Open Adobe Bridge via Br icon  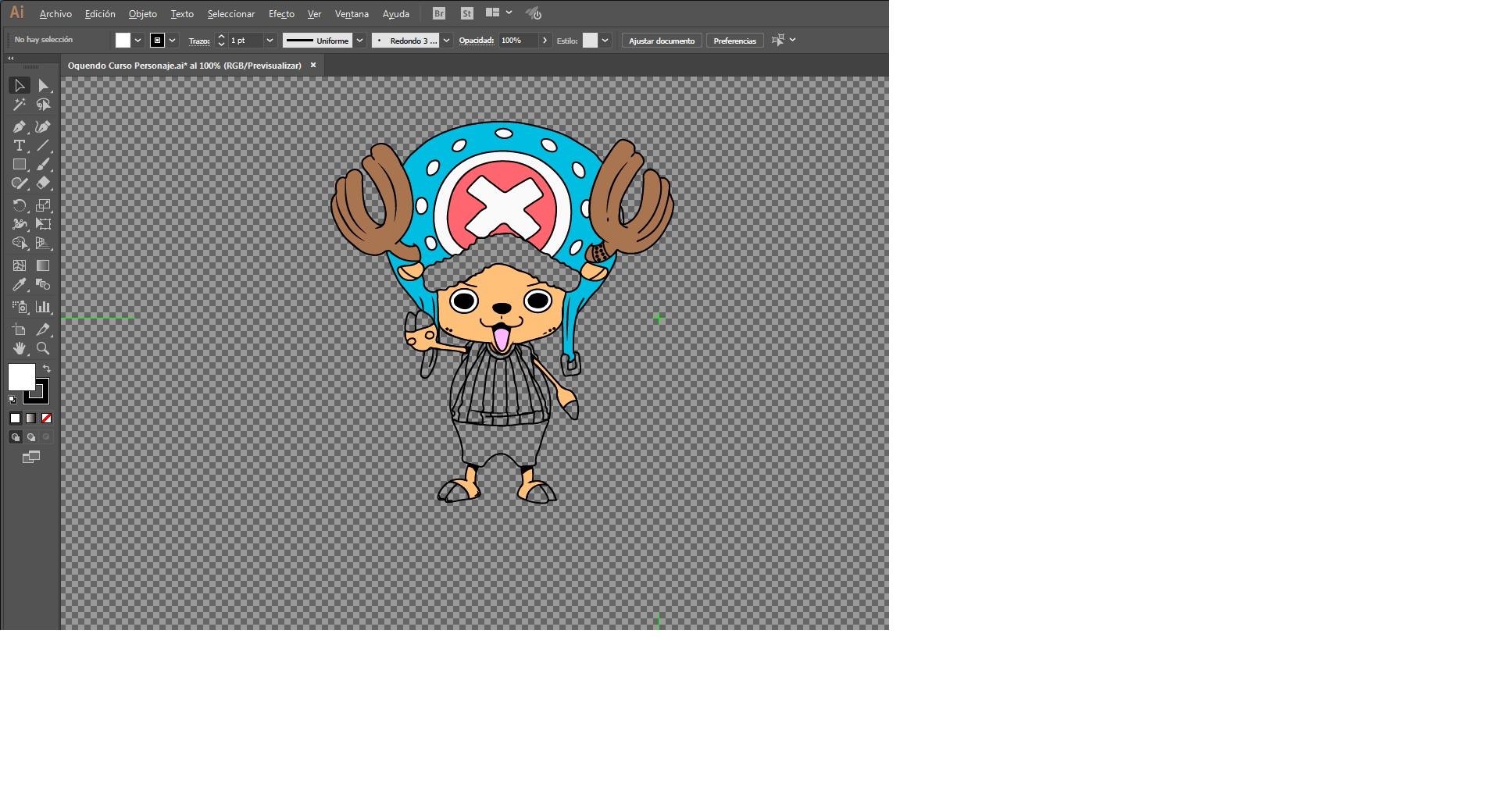click(439, 13)
